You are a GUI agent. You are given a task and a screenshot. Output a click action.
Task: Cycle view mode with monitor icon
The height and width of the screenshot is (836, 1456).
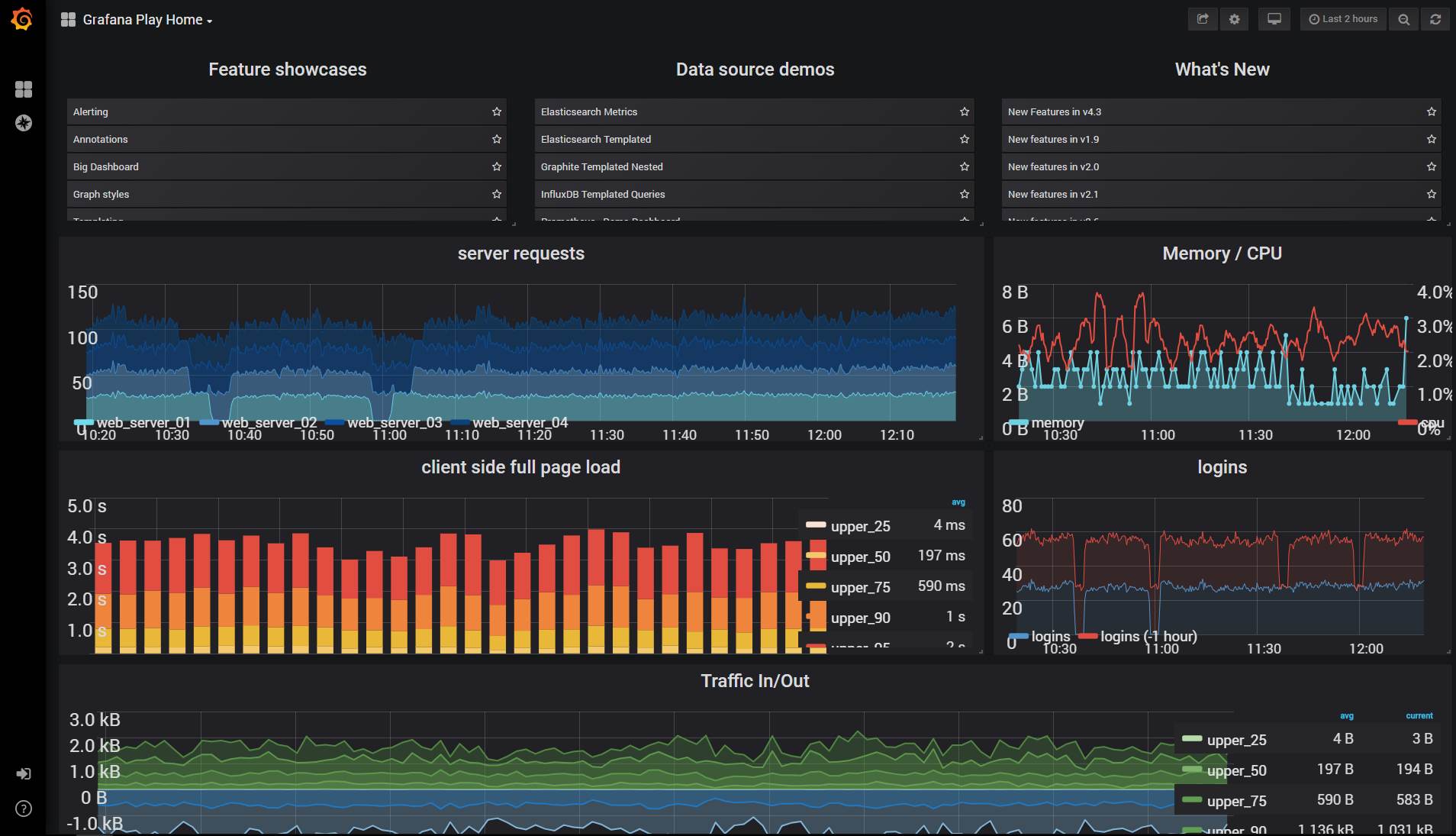(1274, 19)
